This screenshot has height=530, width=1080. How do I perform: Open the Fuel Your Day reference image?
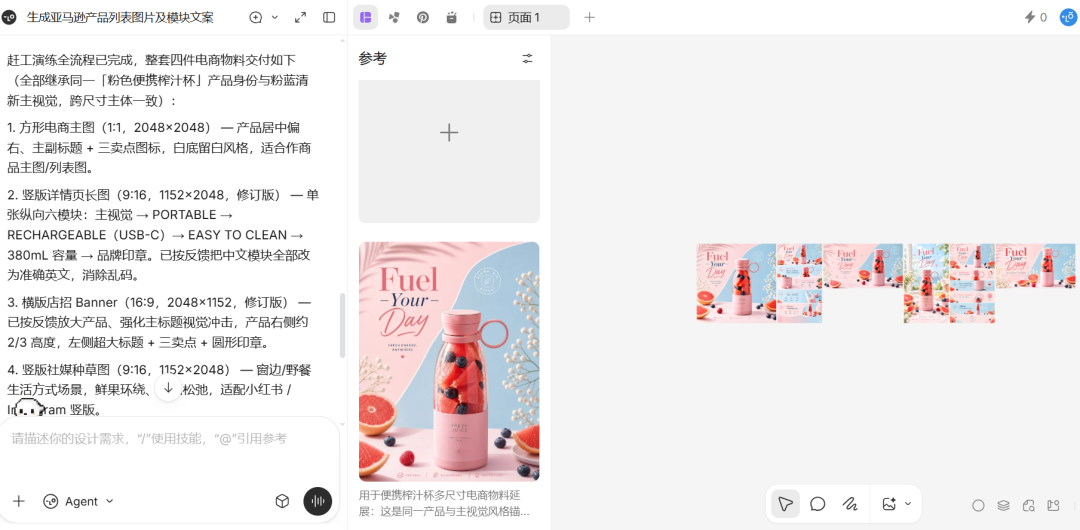pyautogui.click(x=449, y=361)
